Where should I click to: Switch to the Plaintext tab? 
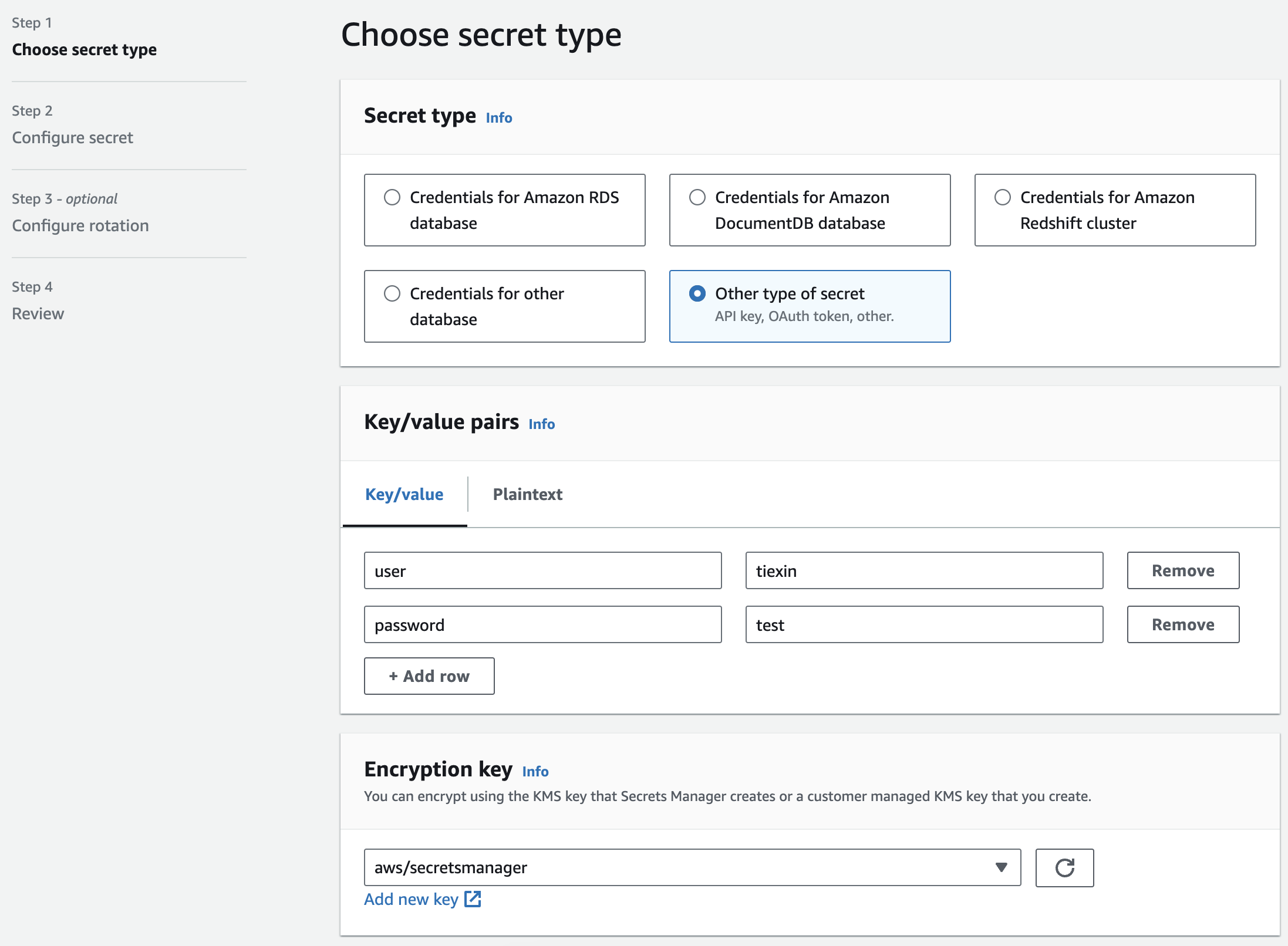pyautogui.click(x=527, y=494)
